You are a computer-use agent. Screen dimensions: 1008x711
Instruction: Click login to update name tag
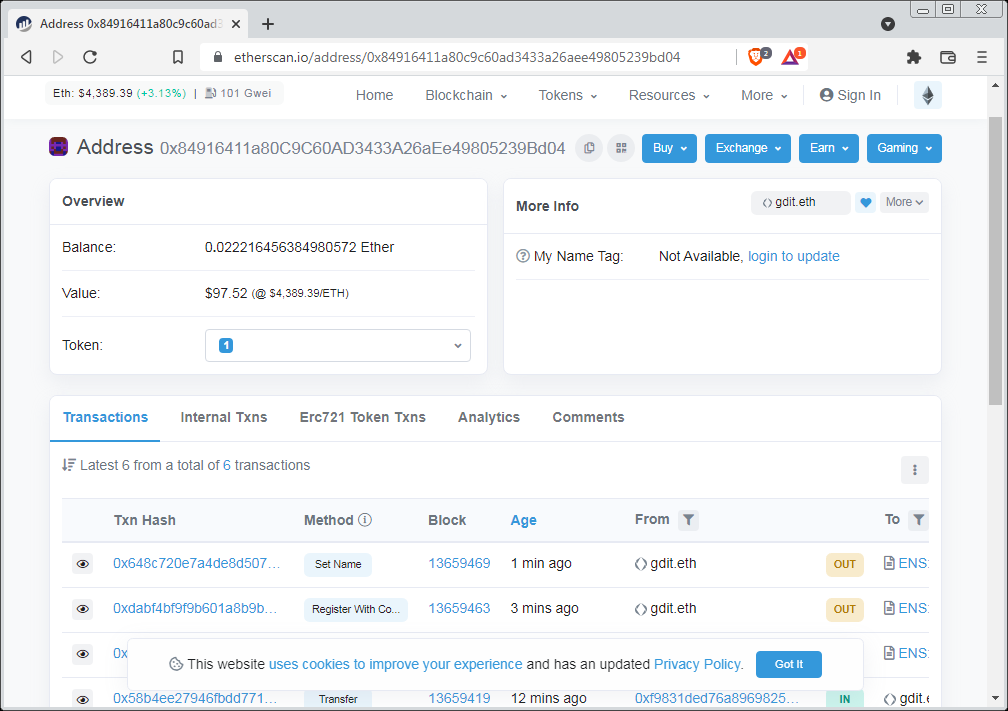coord(793,256)
